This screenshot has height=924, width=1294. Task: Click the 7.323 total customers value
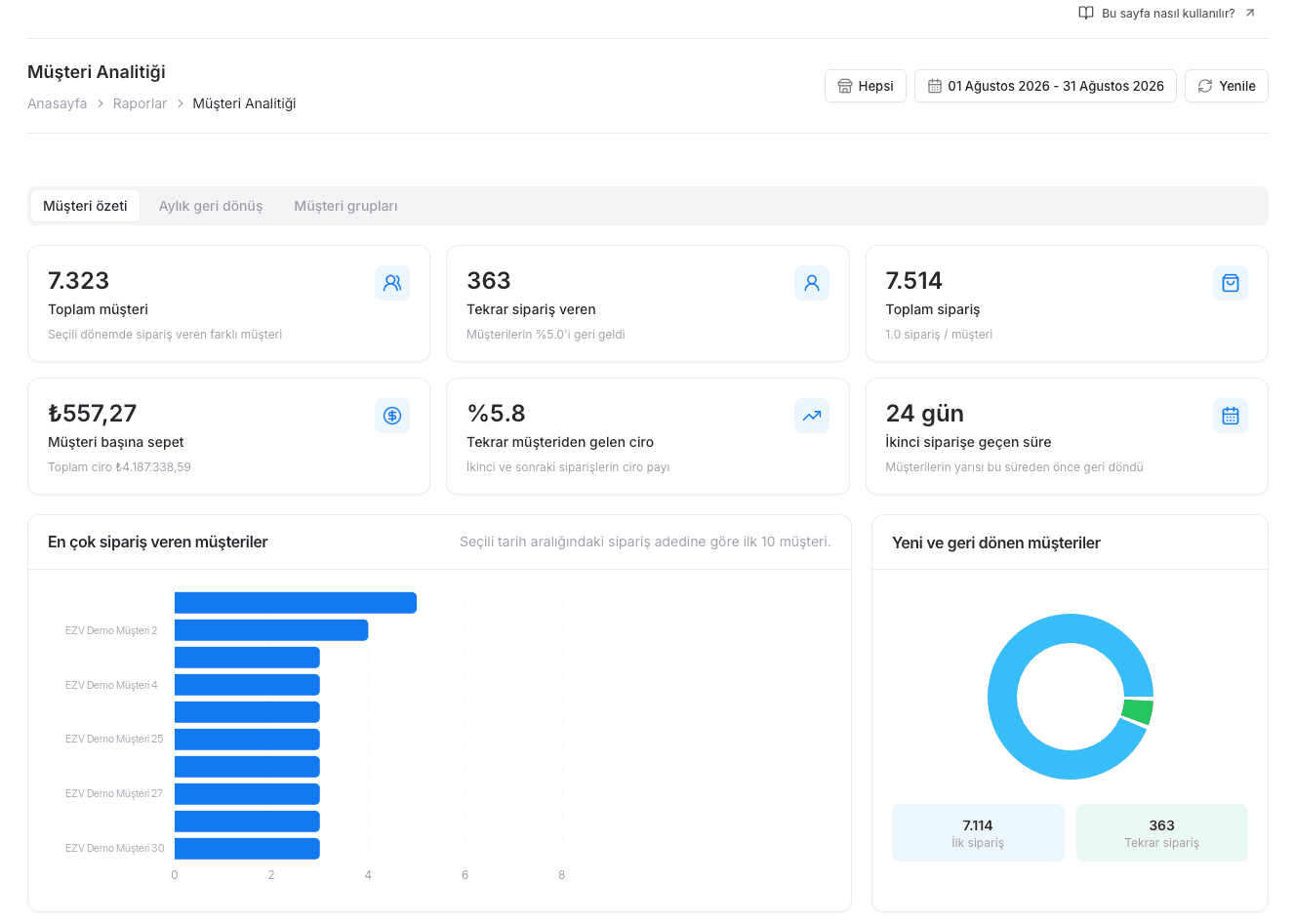[x=78, y=281]
